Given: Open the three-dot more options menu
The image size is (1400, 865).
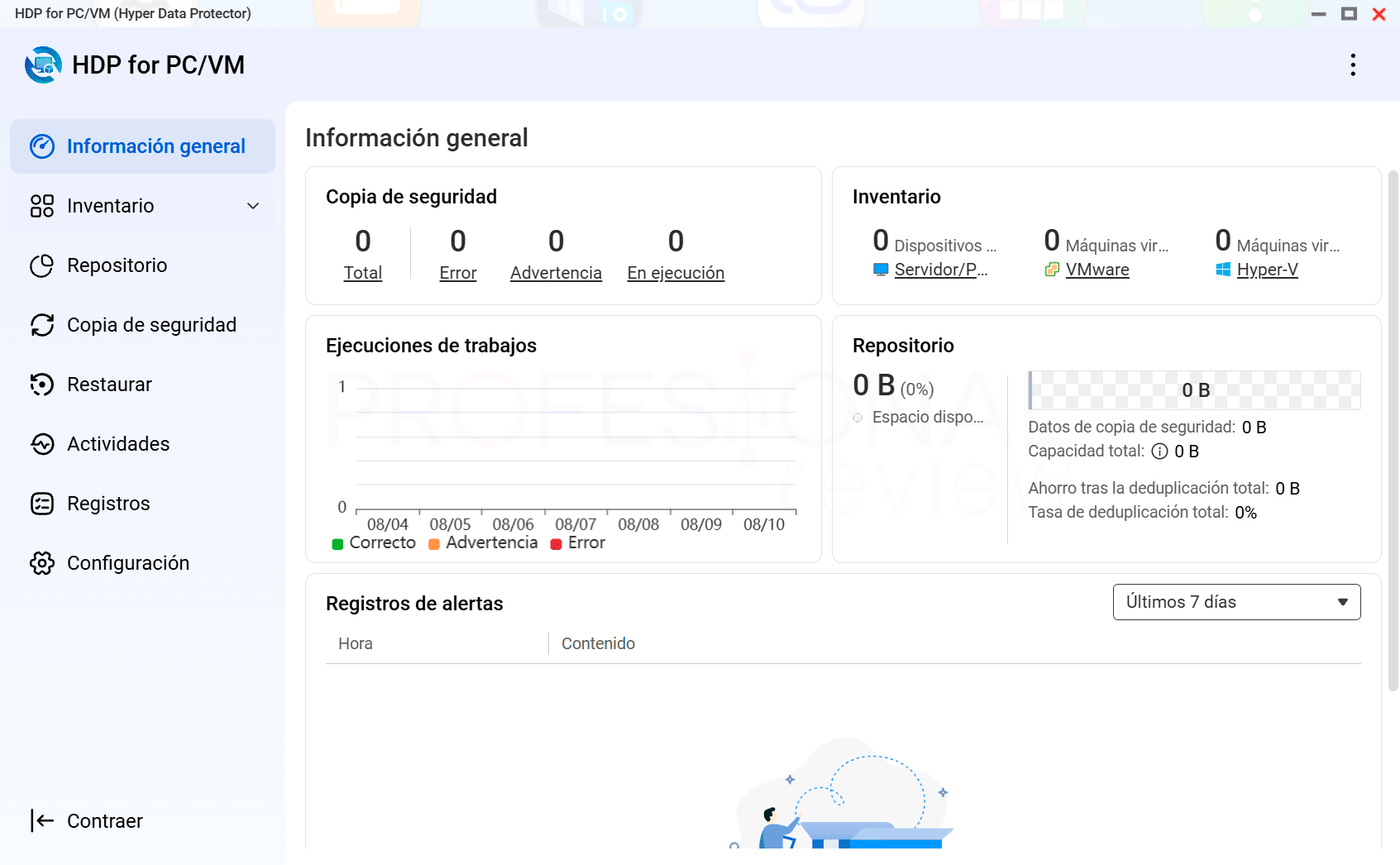Looking at the screenshot, I should coord(1353,65).
